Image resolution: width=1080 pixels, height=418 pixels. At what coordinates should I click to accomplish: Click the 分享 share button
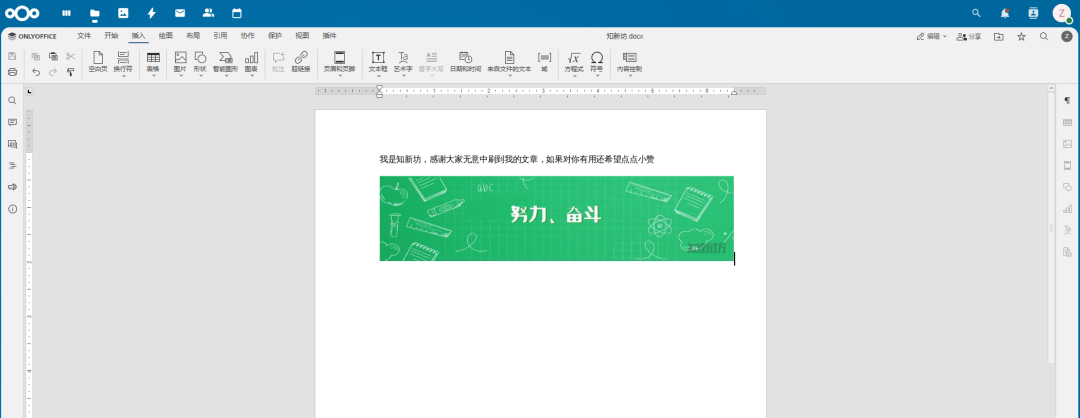point(969,36)
